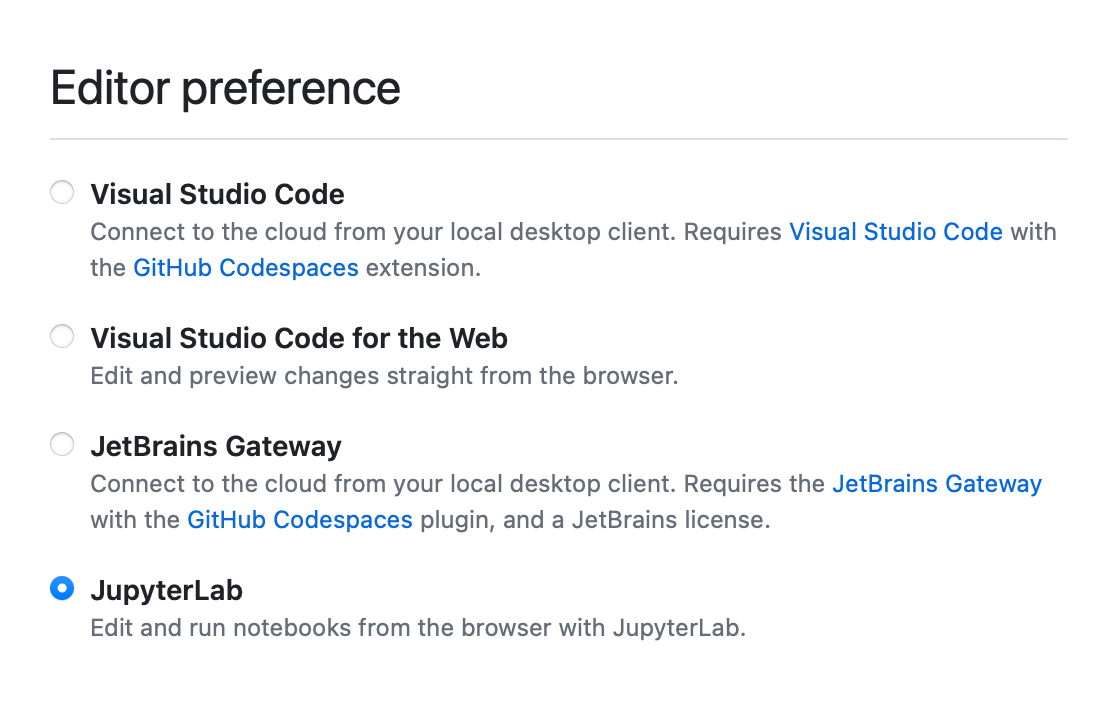This screenshot has height=726, width=1118.
Task: Click the 'JupyterLab' option label
Action: pyautogui.click(x=166, y=590)
